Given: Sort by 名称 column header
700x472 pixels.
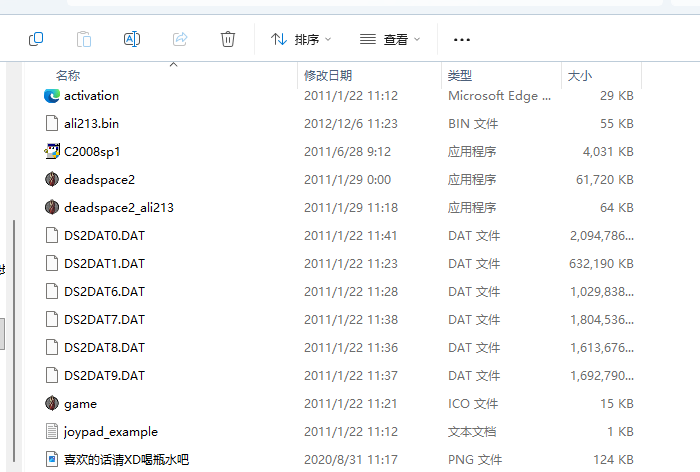Looking at the screenshot, I should 68,76.
